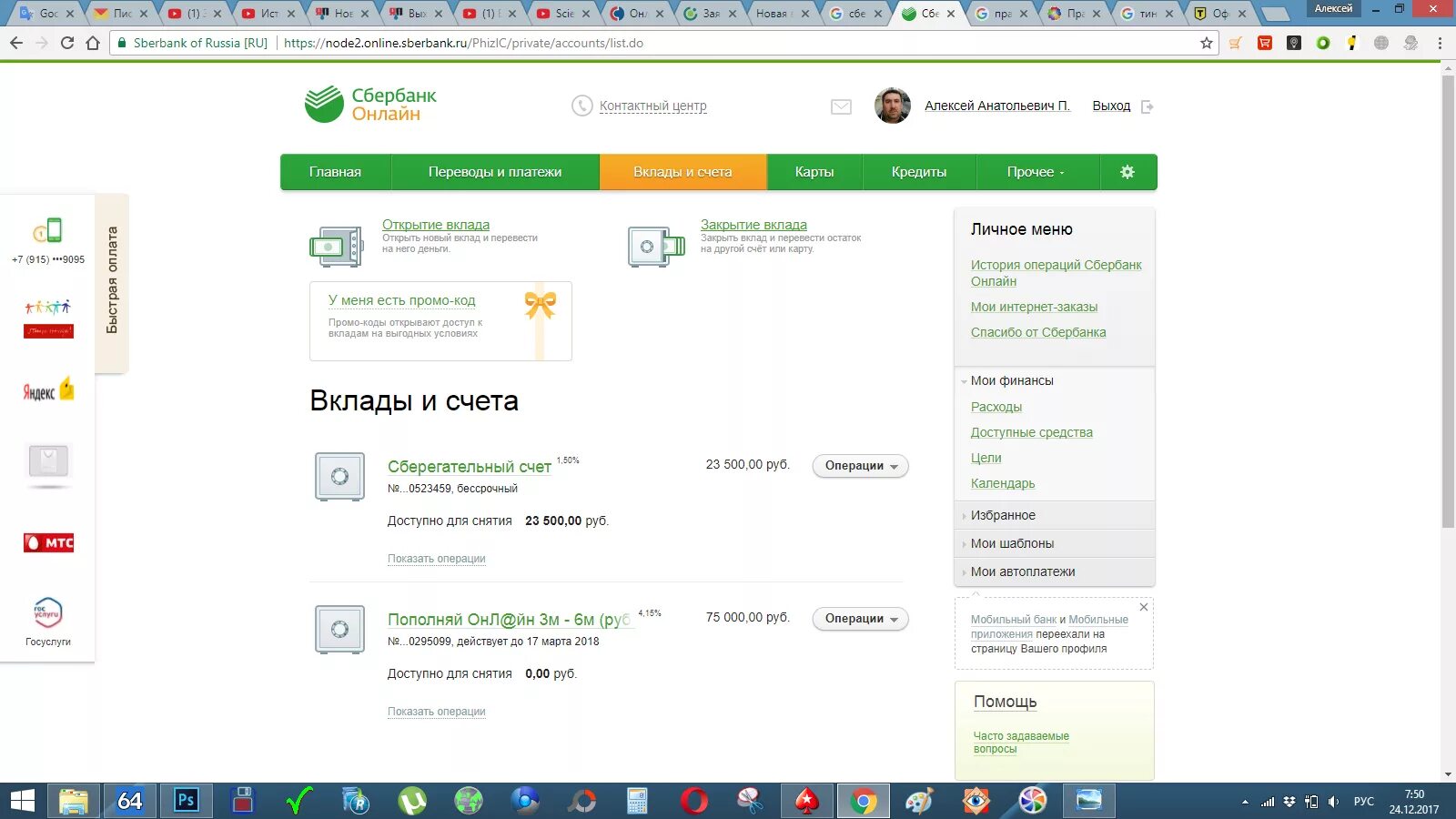Viewport: 1456px width, 819px height.
Task: Select the Вклады и счета tab
Action: [x=682, y=172]
